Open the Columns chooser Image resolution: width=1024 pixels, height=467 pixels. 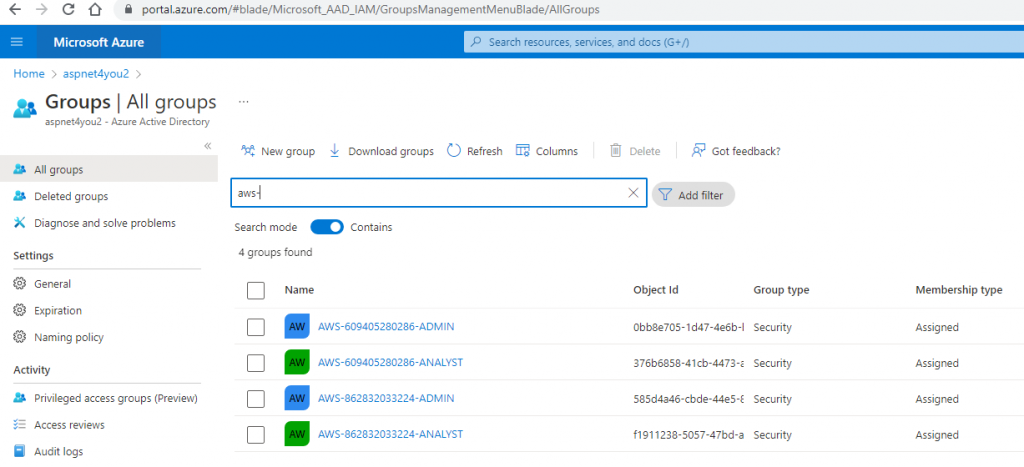pyautogui.click(x=547, y=151)
